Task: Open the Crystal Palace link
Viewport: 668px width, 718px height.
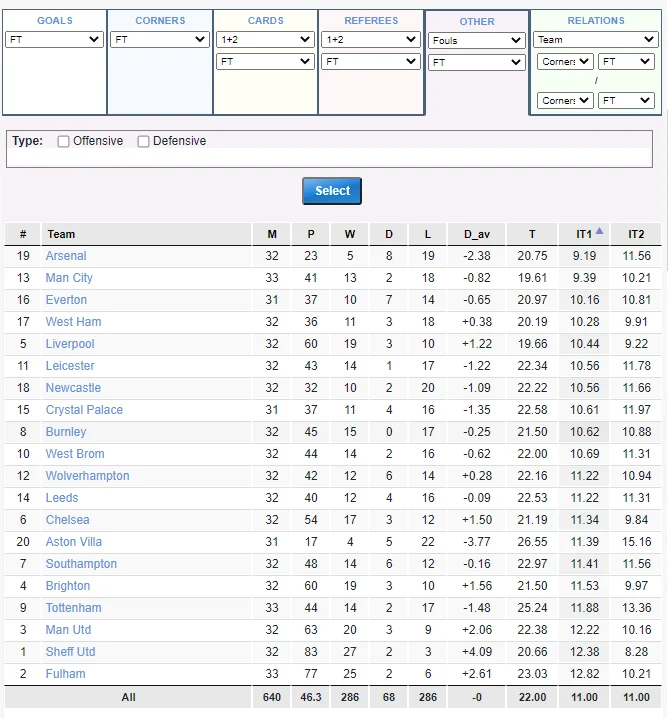Action: click(x=84, y=410)
